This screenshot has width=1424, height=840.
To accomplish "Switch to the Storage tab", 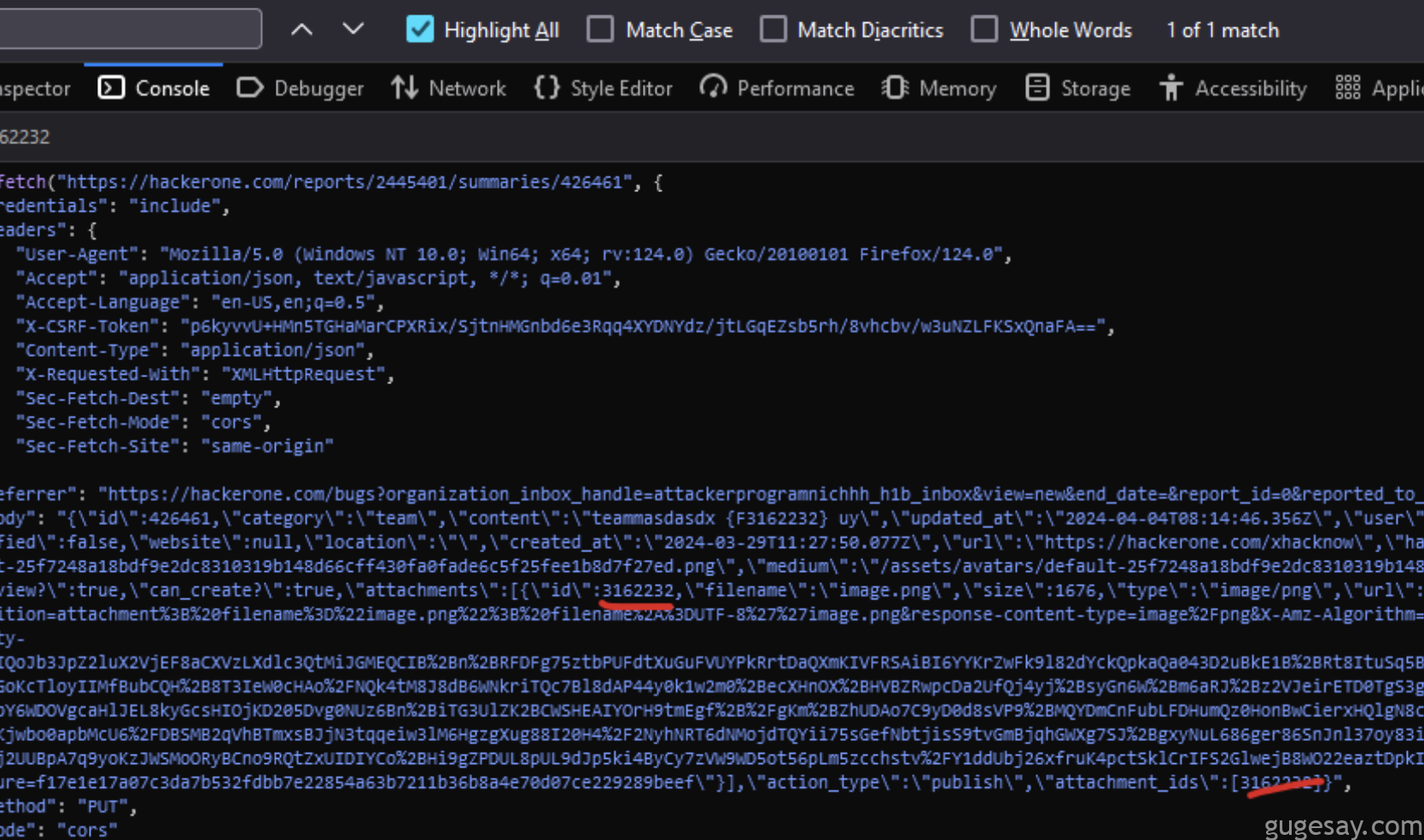I will click(1077, 88).
